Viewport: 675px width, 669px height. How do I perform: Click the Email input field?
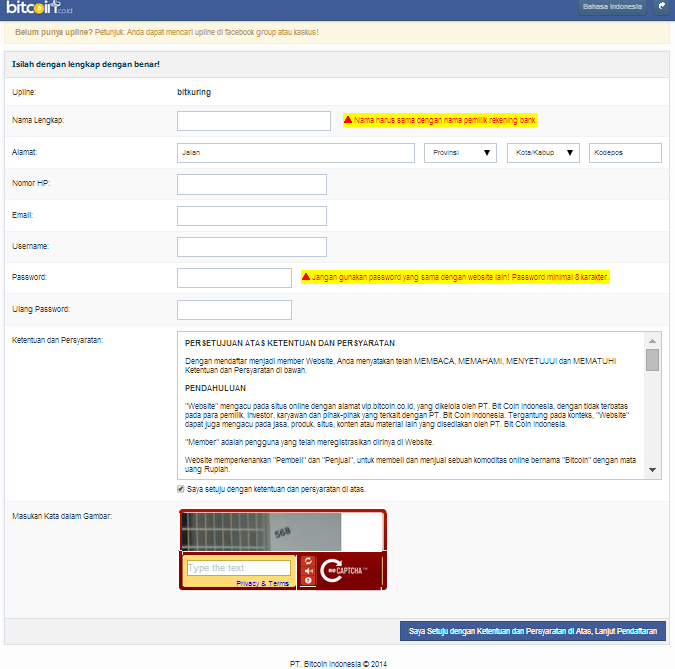tap(252, 216)
